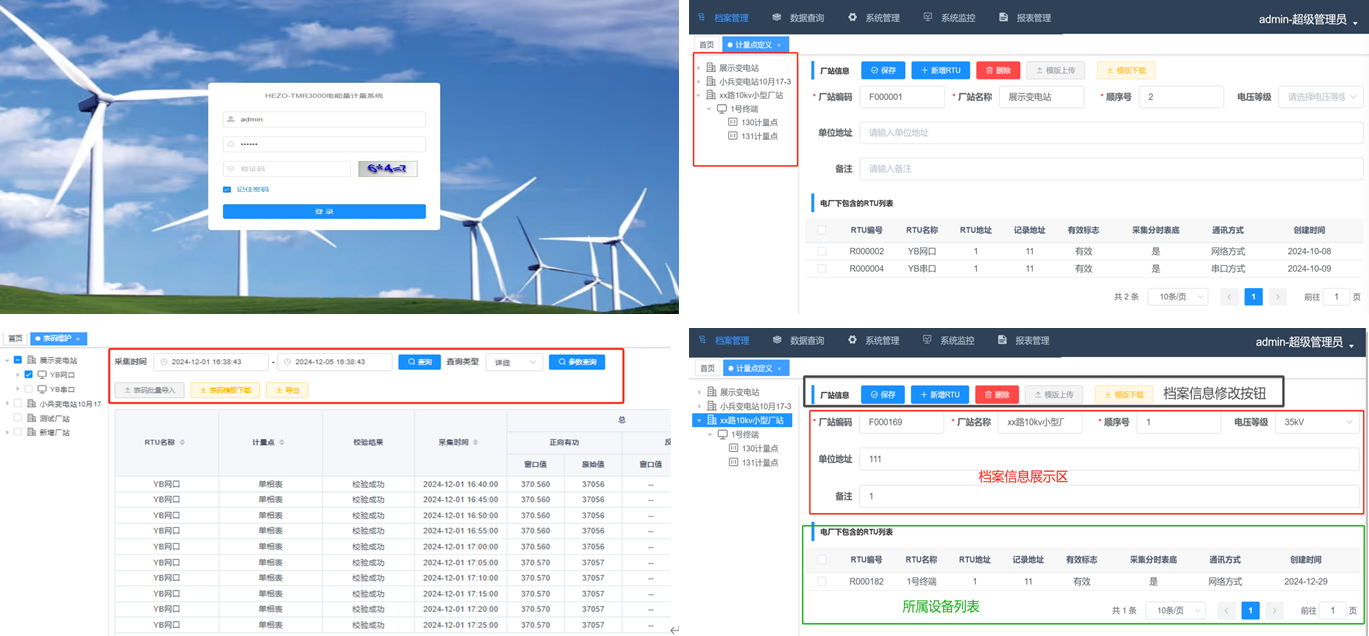Toggle the 记住密码 remember password checkbox
The image size is (1369, 636).
coord(227,189)
